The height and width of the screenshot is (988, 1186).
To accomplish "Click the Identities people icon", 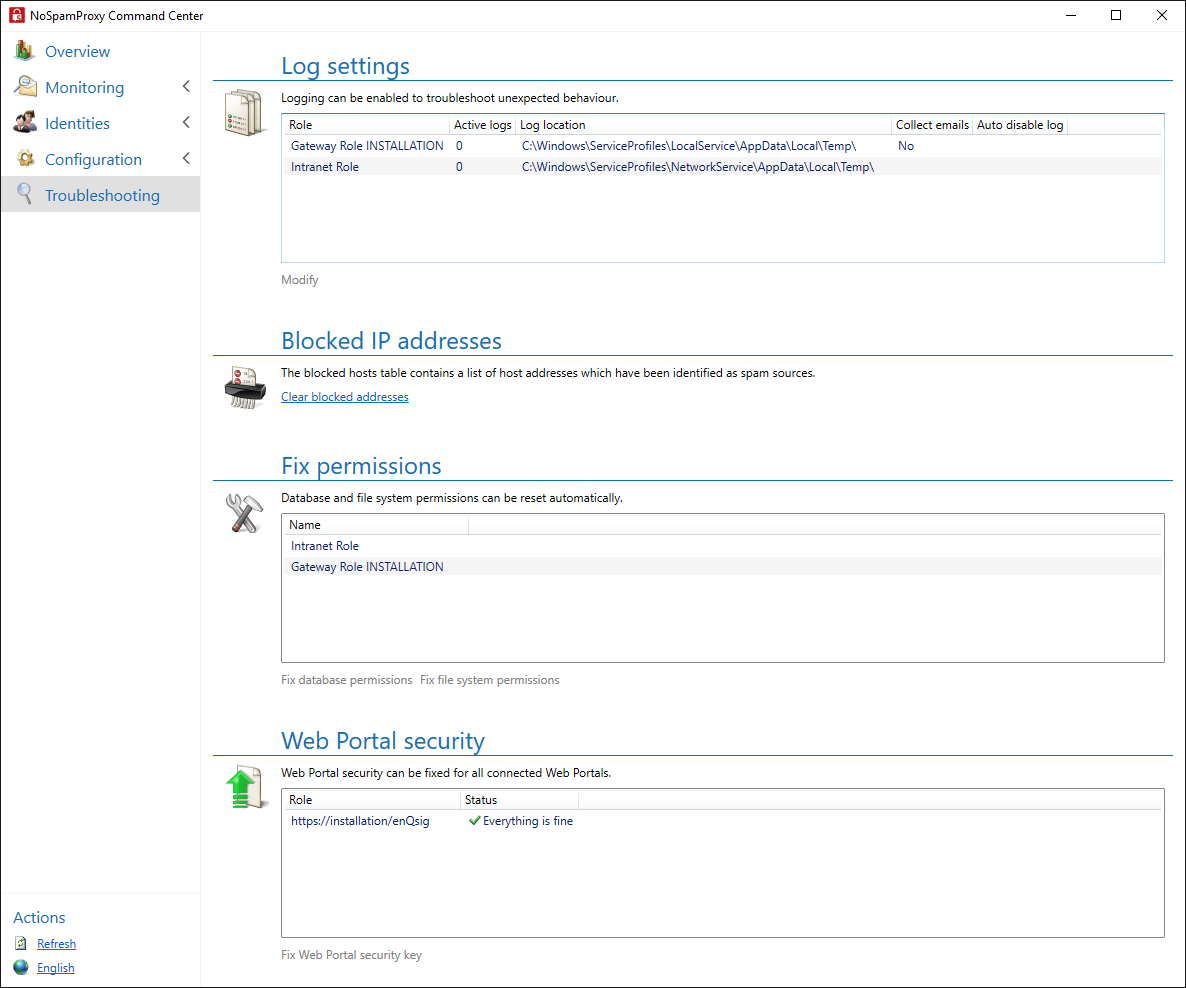I will (x=25, y=123).
